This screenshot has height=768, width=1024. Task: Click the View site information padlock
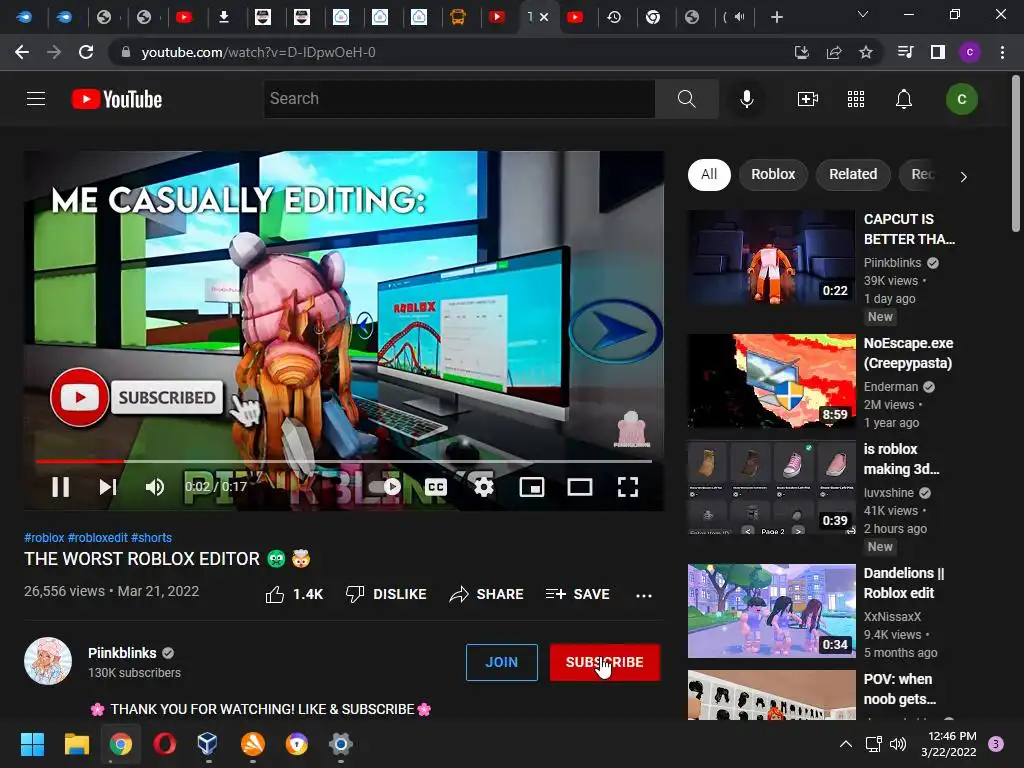[x=125, y=52]
